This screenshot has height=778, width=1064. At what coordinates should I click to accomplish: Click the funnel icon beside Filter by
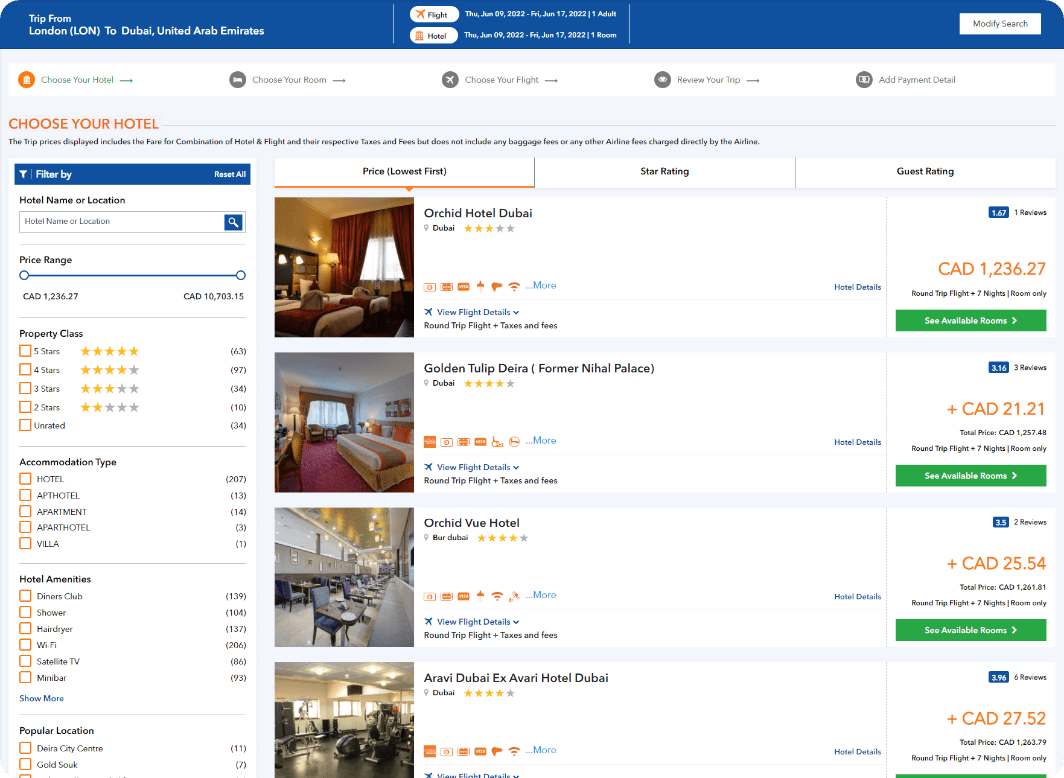point(23,174)
